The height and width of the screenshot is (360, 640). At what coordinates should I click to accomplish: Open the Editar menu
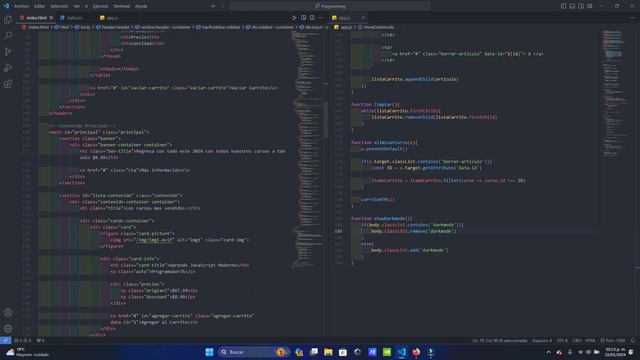[x=39, y=6]
